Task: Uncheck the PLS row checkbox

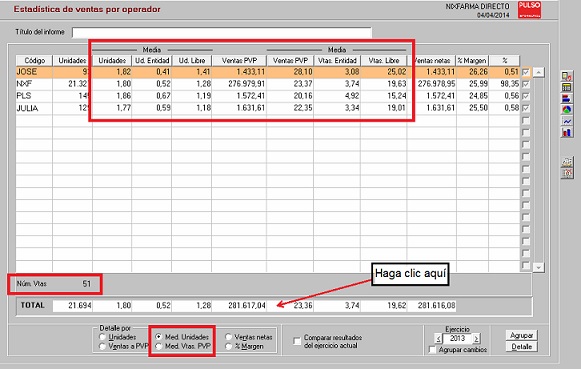Action: point(525,96)
